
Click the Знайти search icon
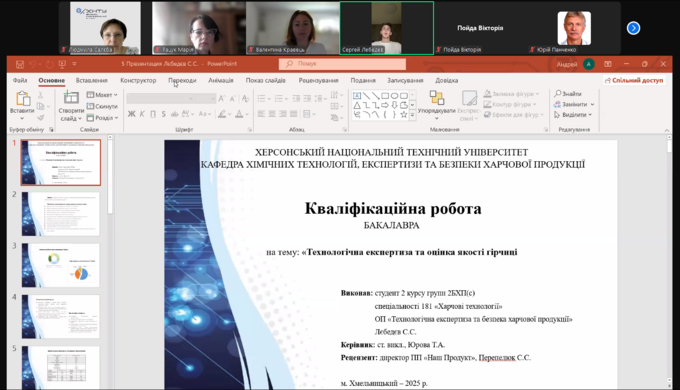pos(558,94)
